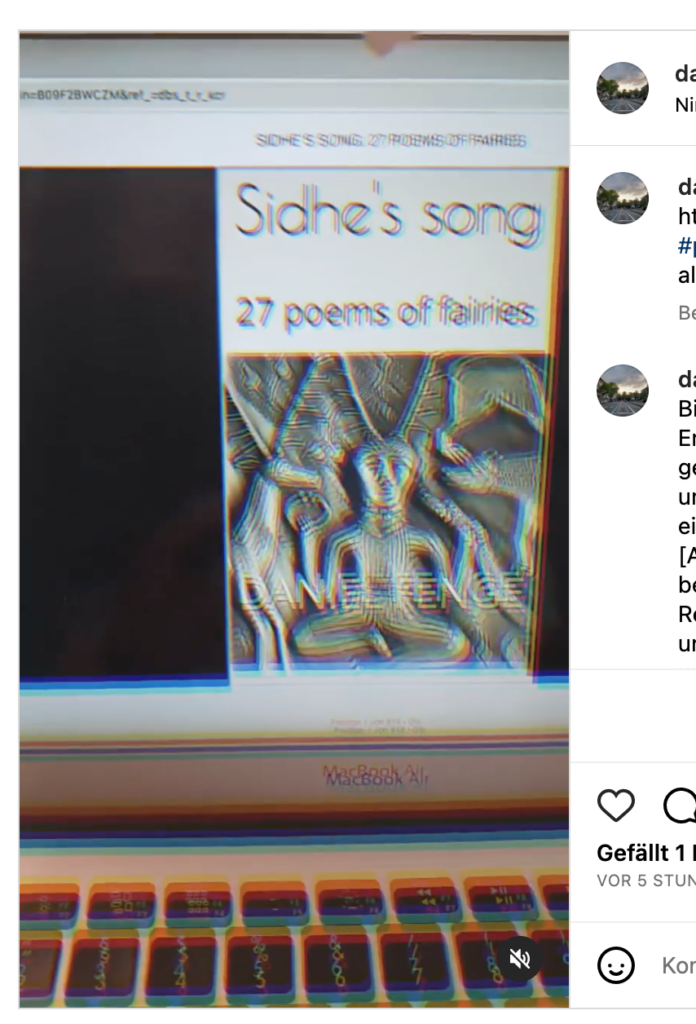The image size is (696, 1024).
Task: Like the post with the heart icon
Action: pos(616,805)
